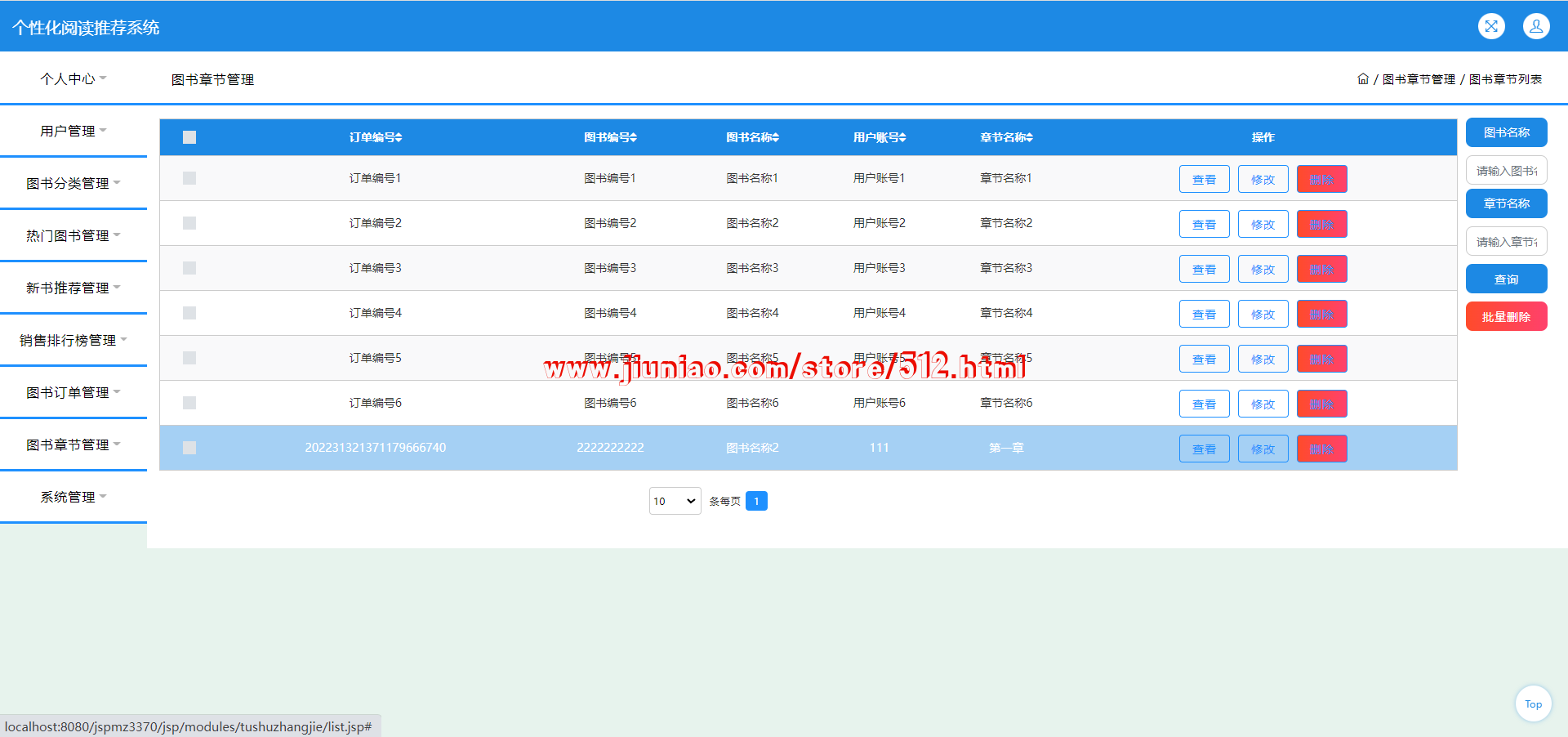Click the 批量删除 batch delete button
Screen dimensions: 1568x737
click(x=1506, y=317)
